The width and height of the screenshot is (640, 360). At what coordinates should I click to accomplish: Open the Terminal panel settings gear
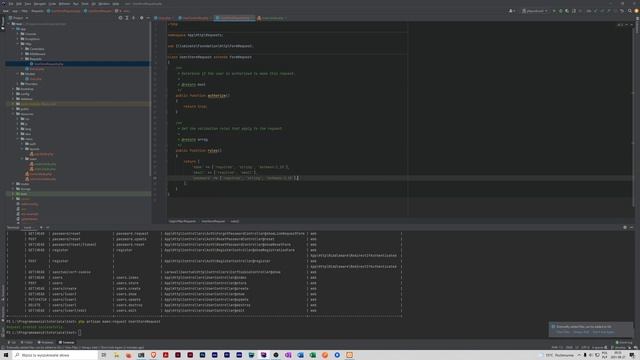coord(625,227)
